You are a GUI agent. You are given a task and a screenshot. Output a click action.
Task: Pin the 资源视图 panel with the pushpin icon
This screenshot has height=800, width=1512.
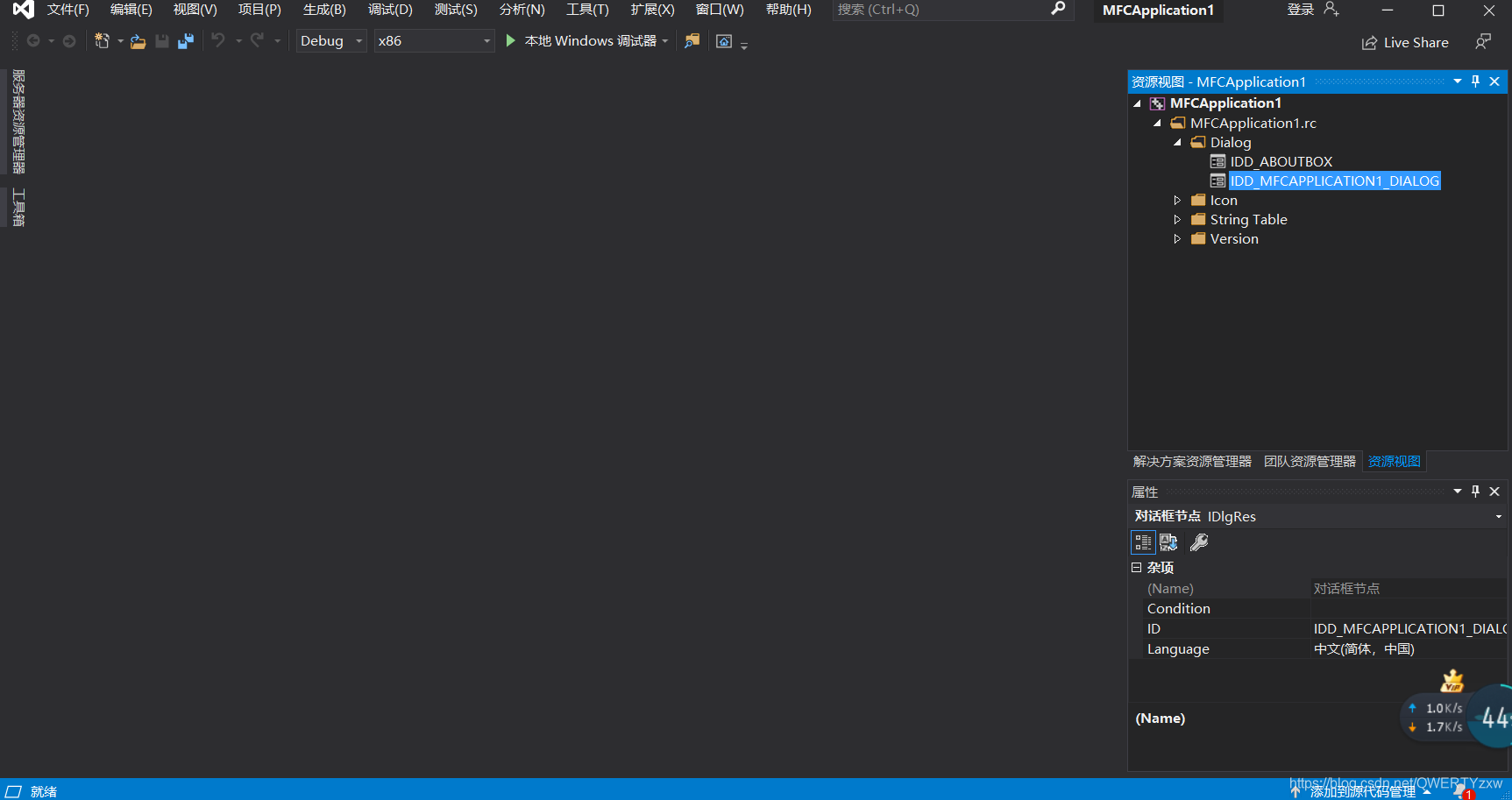pyautogui.click(x=1475, y=81)
